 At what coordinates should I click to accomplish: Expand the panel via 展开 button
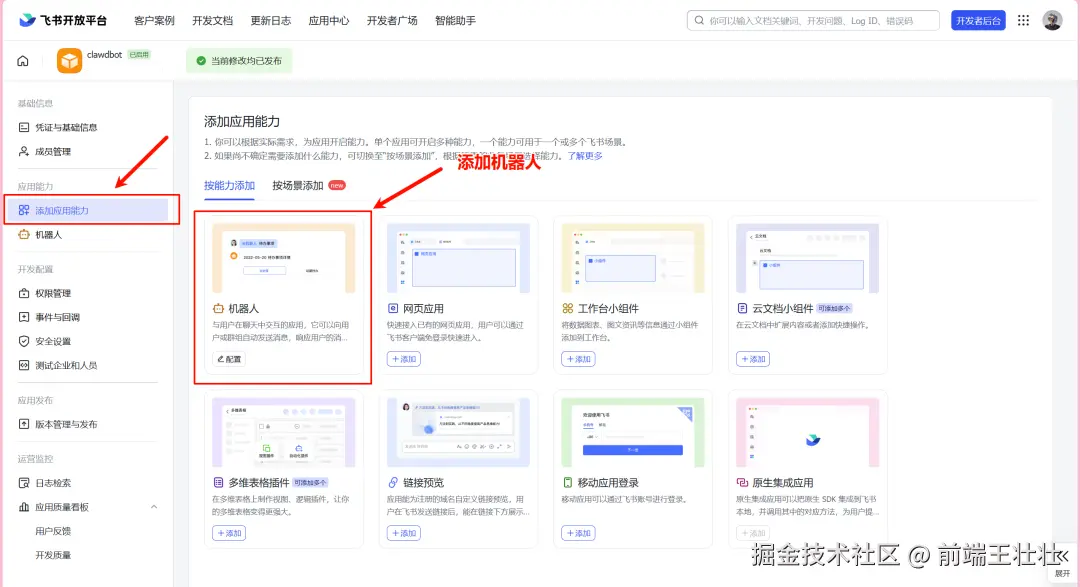(x=1063, y=566)
